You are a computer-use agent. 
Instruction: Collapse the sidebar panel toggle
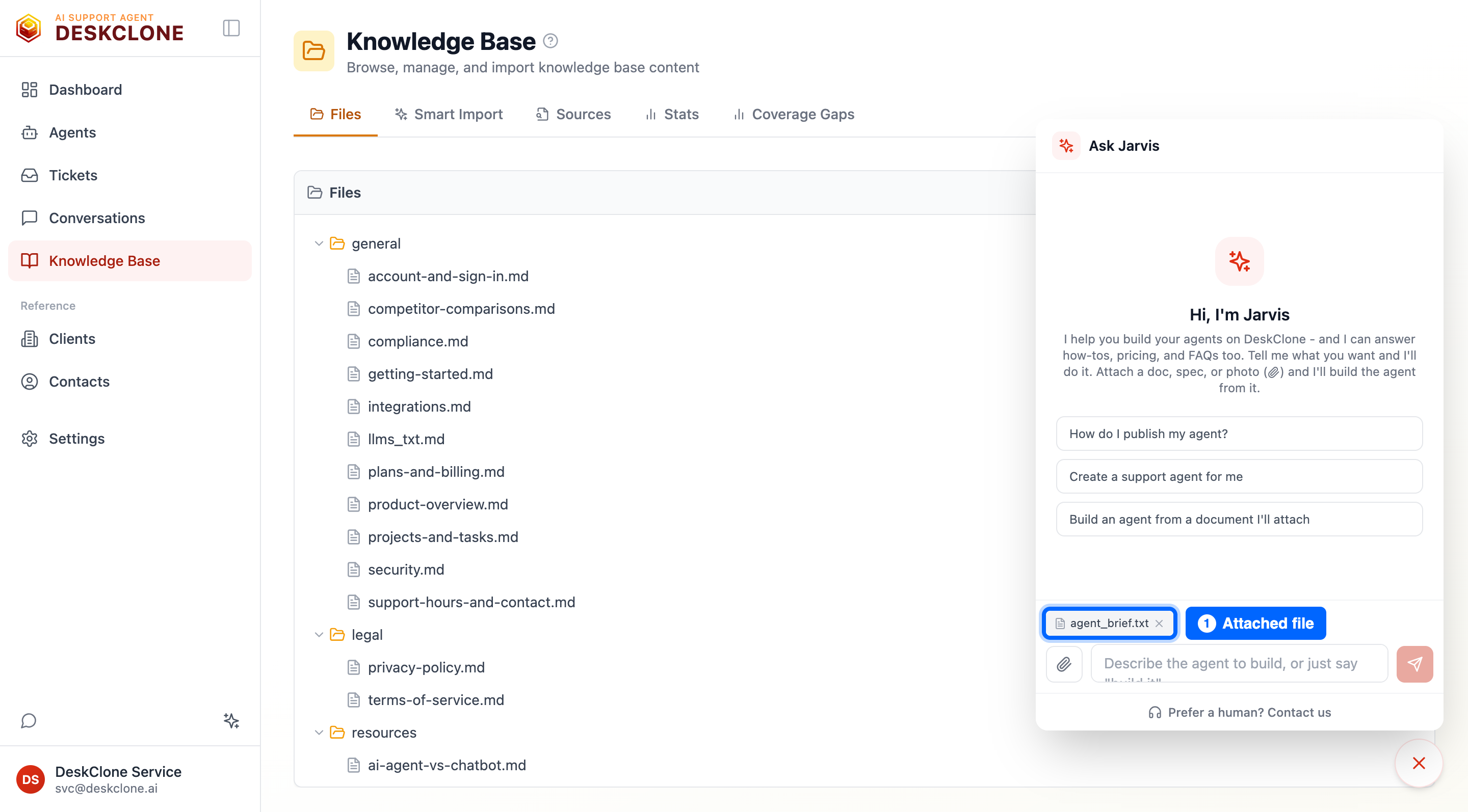(231, 28)
